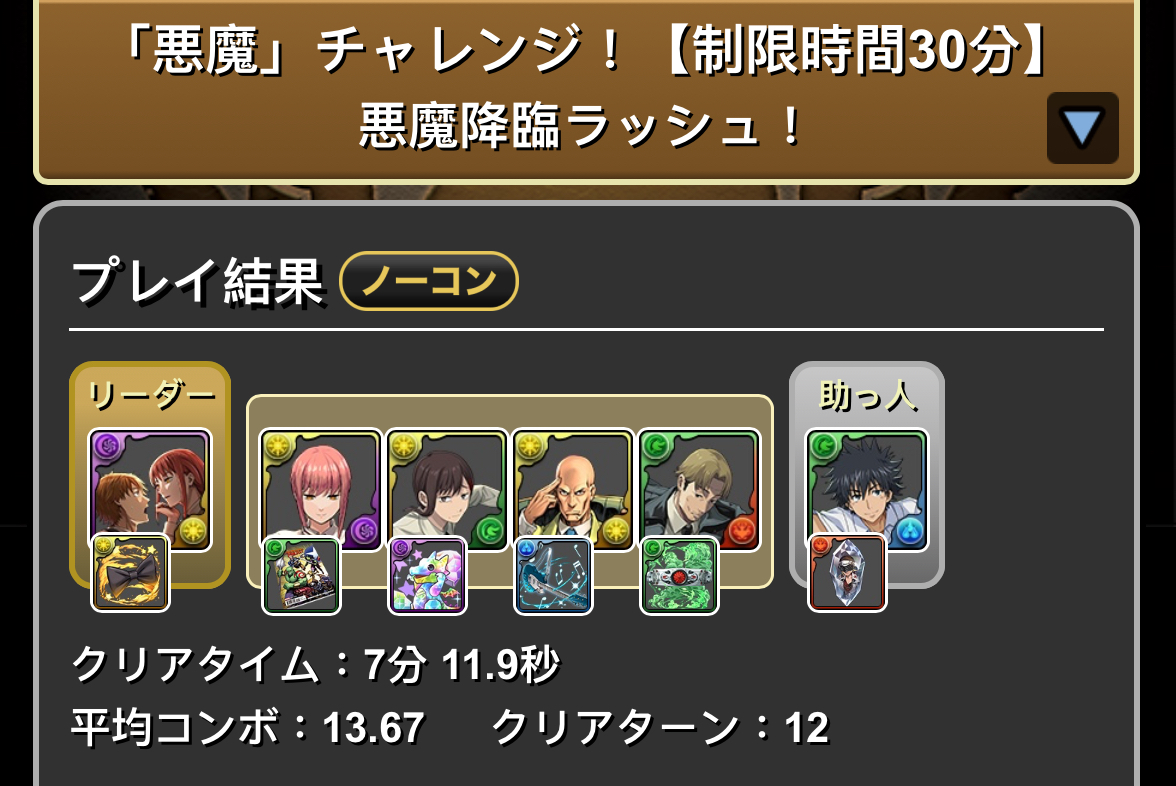Tap the 助っ人 helper label

(x=868, y=395)
